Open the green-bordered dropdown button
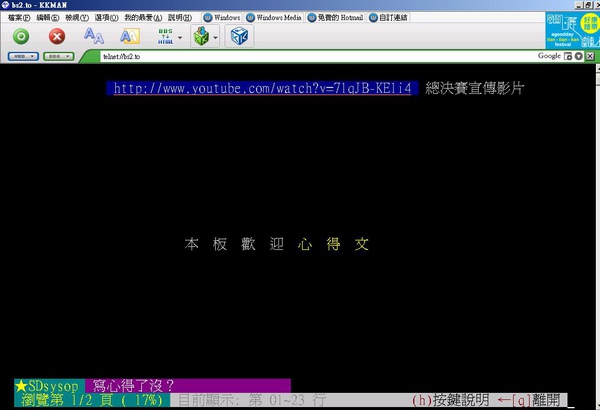Screen dimensions: 600x410 58,57
